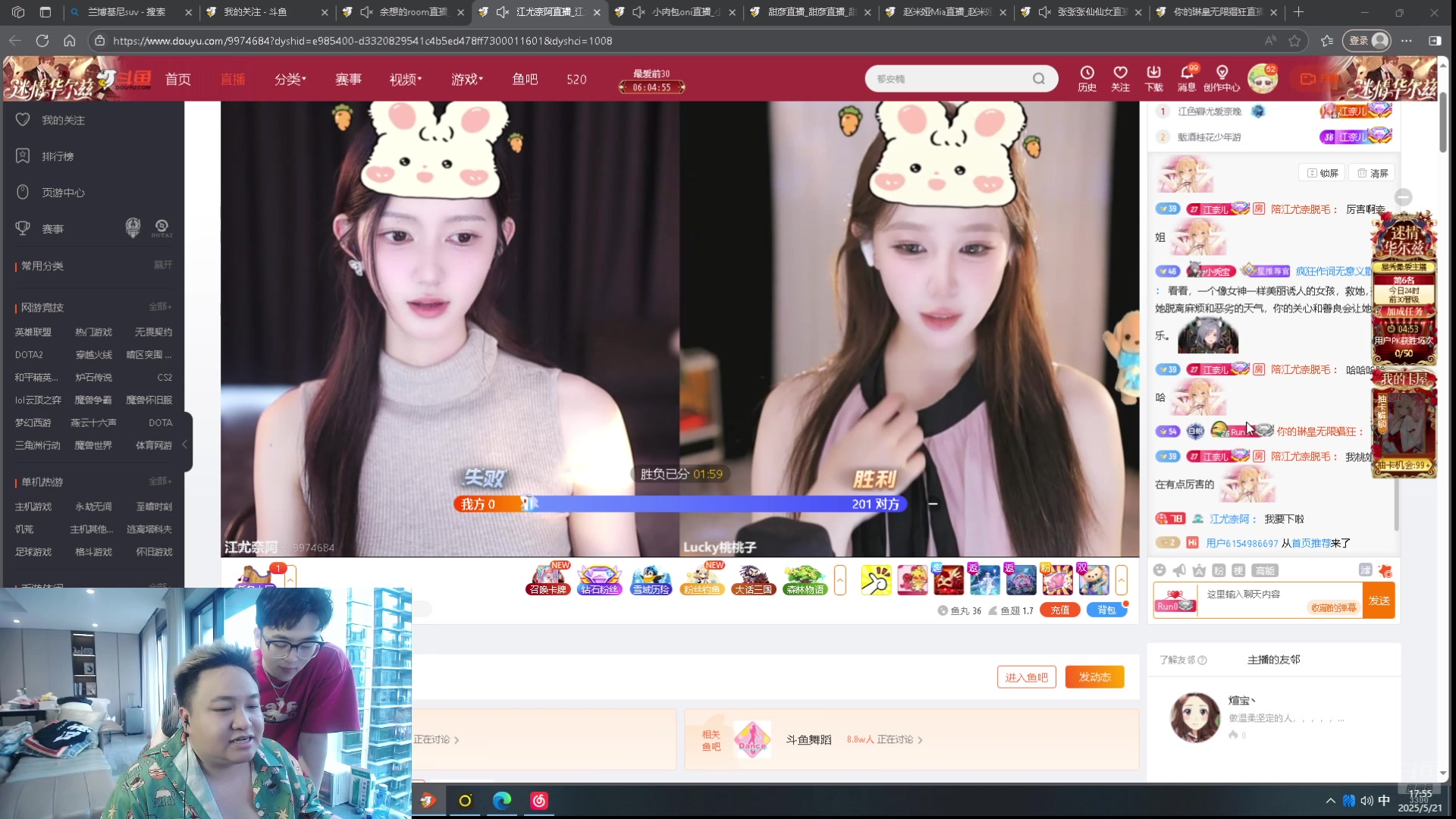Mute the 江尤奈阿直播 tab speaker icon
This screenshot has height=819, width=1456.
pos(503,12)
